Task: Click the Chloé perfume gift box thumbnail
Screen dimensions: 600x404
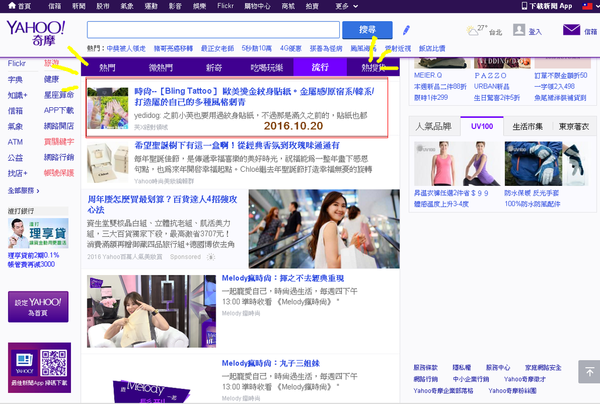Action: point(108,163)
